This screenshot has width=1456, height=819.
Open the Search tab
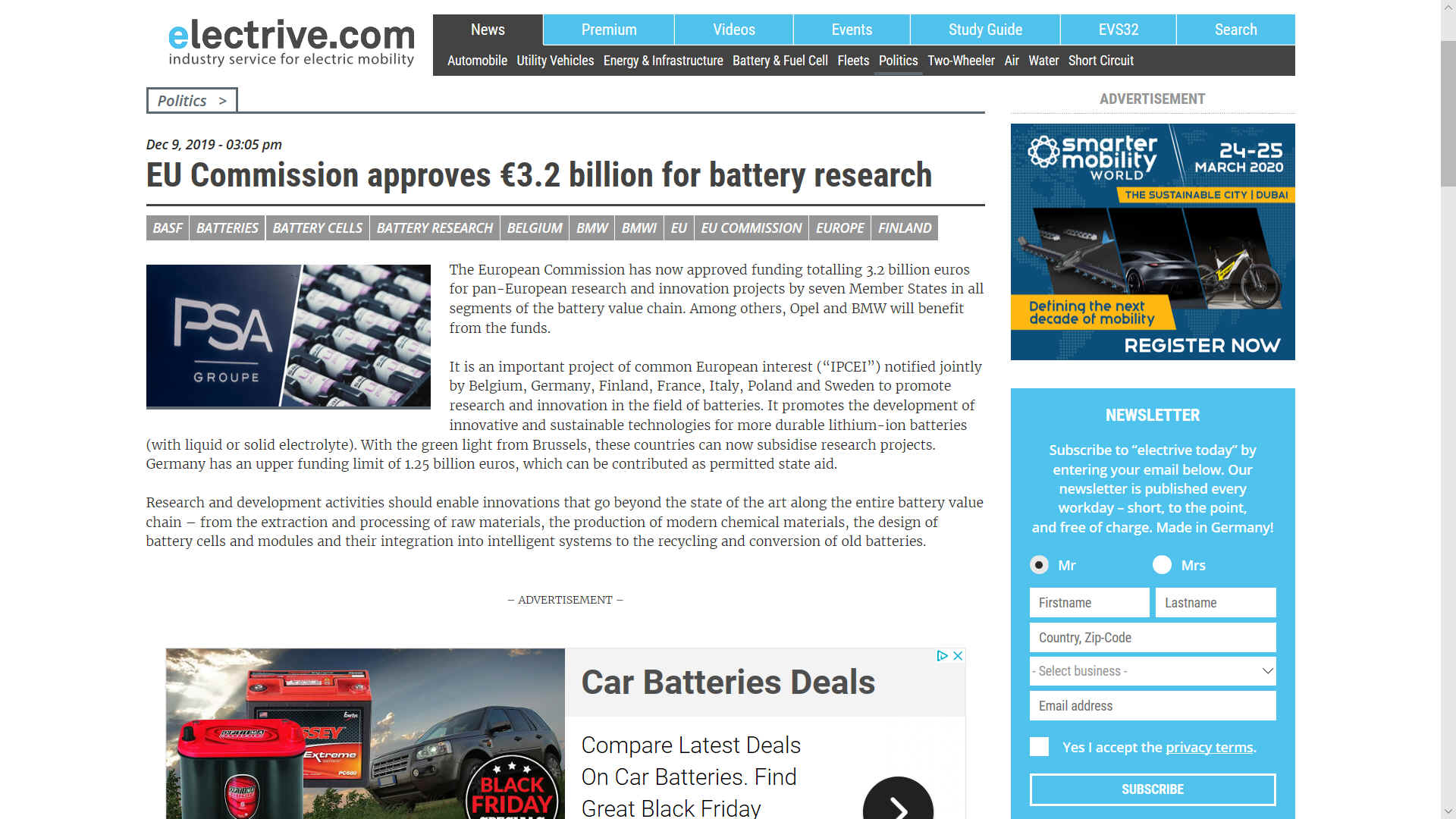tap(1236, 30)
